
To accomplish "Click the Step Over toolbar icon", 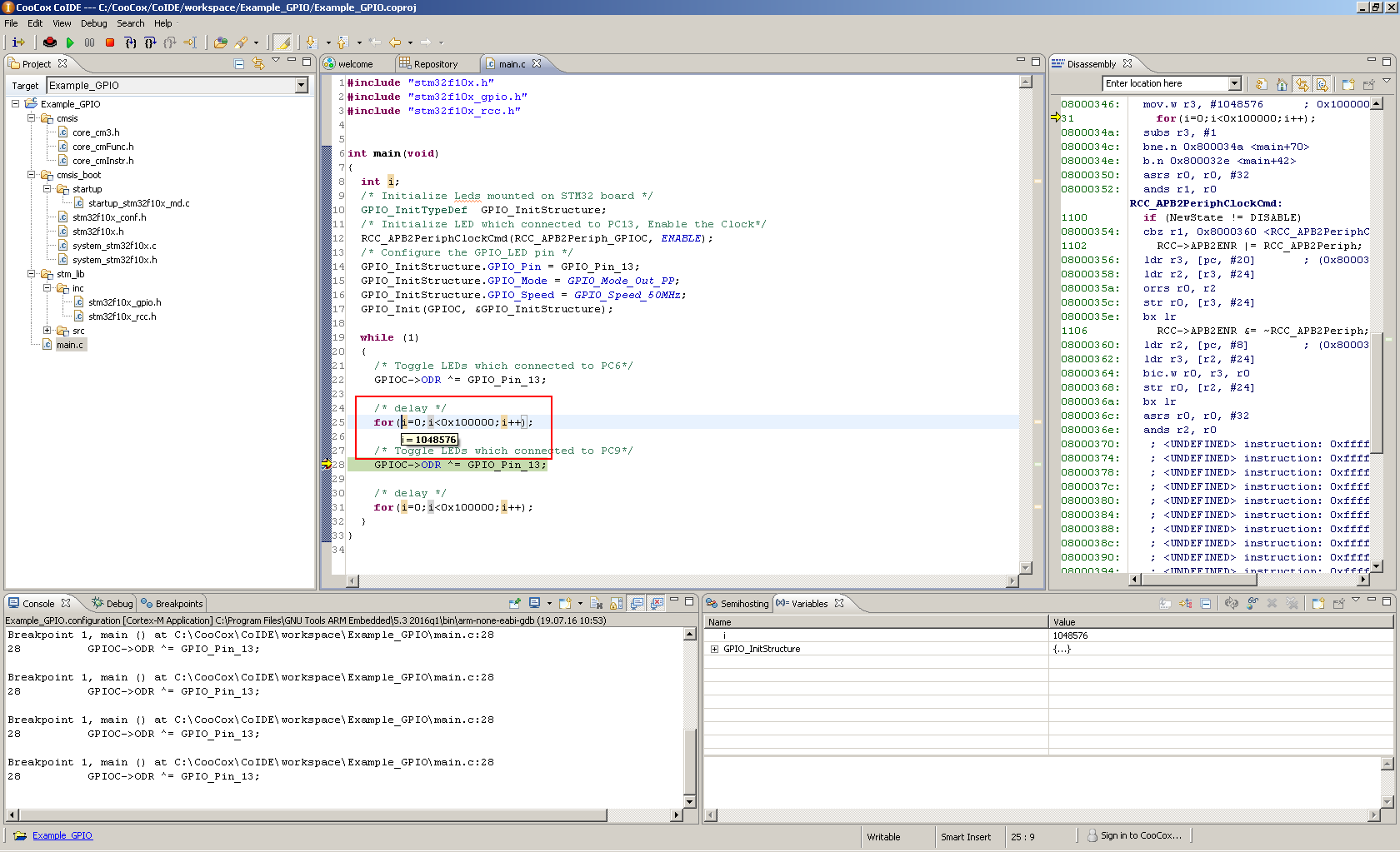I will click(150, 42).
